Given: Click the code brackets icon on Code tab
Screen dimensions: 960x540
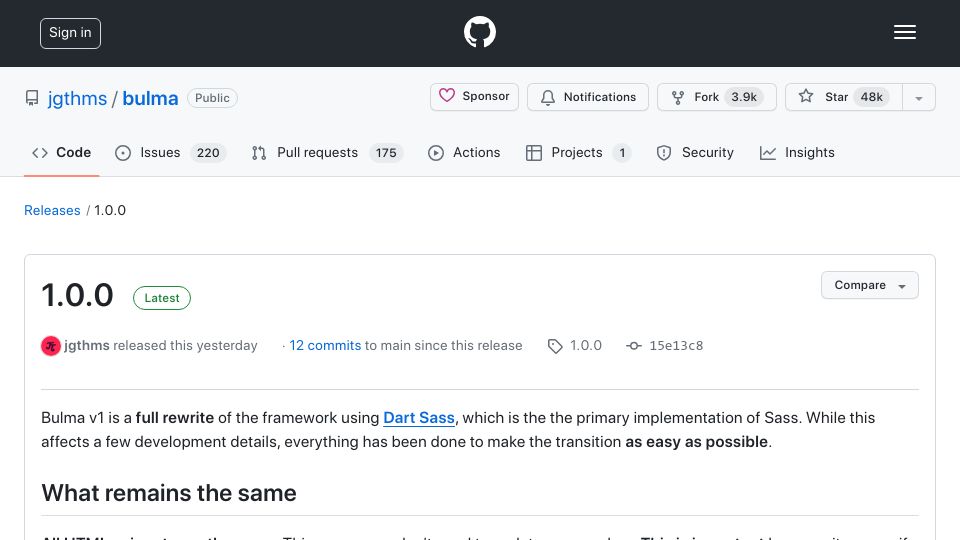Looking at the screenshot, I should [x=40, y=152].
